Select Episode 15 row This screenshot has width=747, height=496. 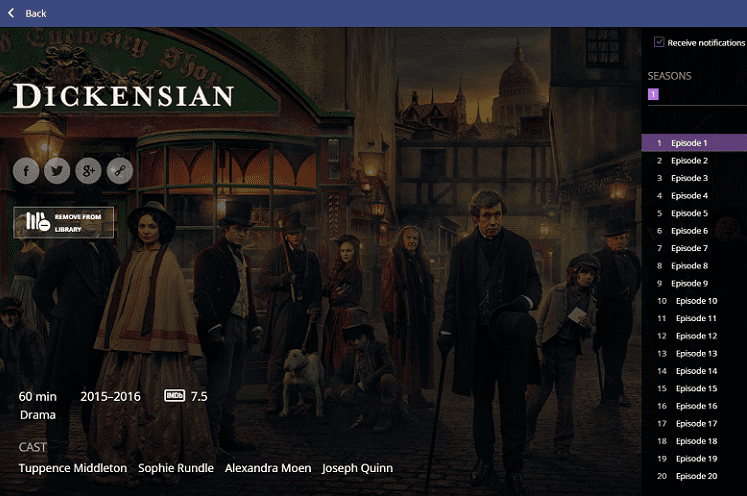[x=694, y=388]
